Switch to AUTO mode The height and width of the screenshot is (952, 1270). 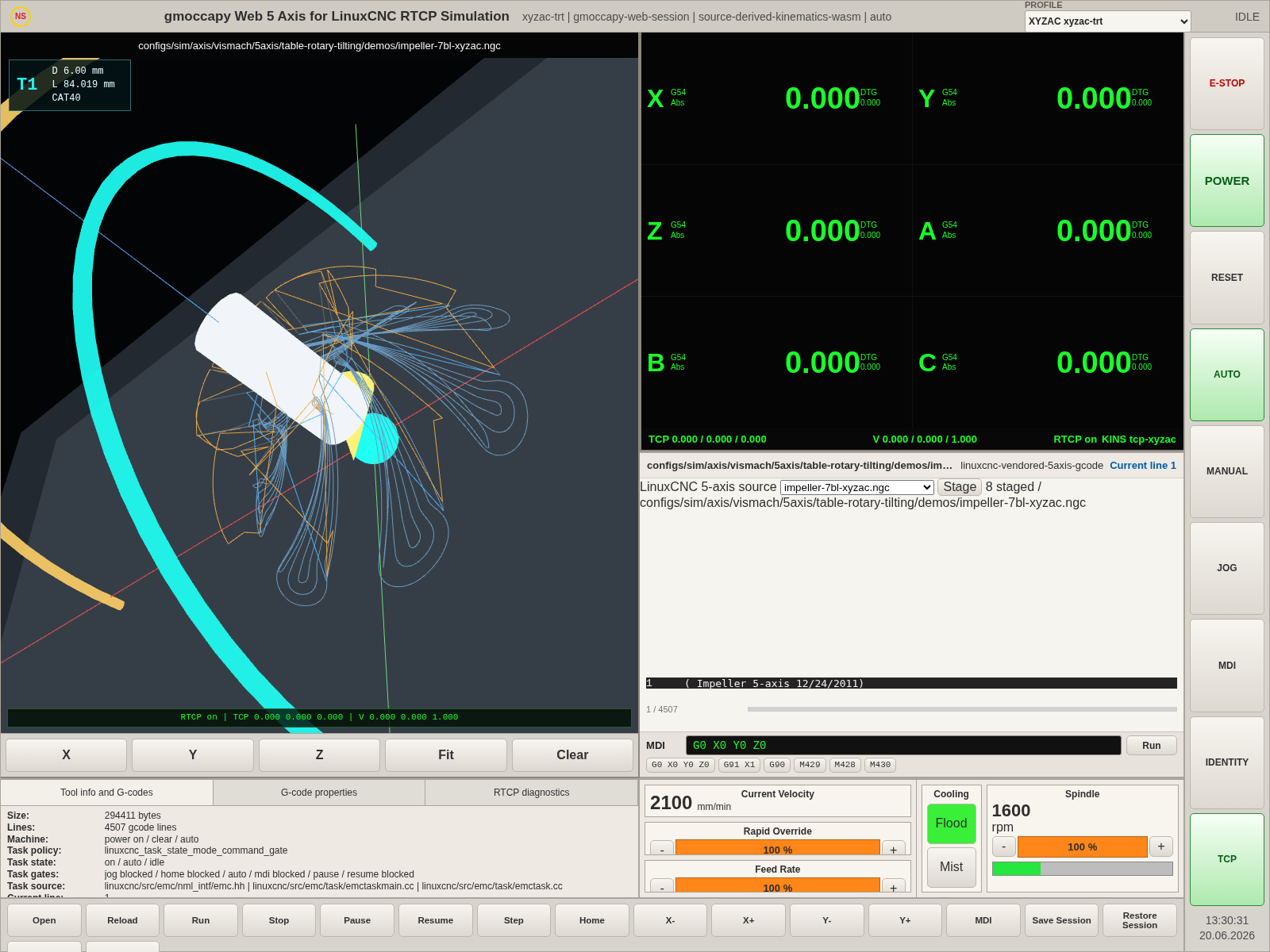coord(1226,374)
